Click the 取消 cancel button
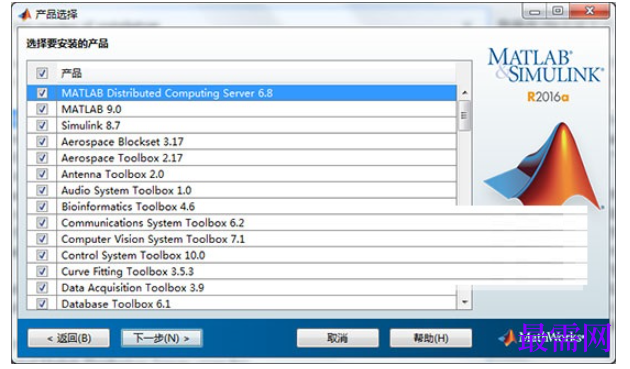Viewport: 630px width, 369px height. (x=338, y=338)
